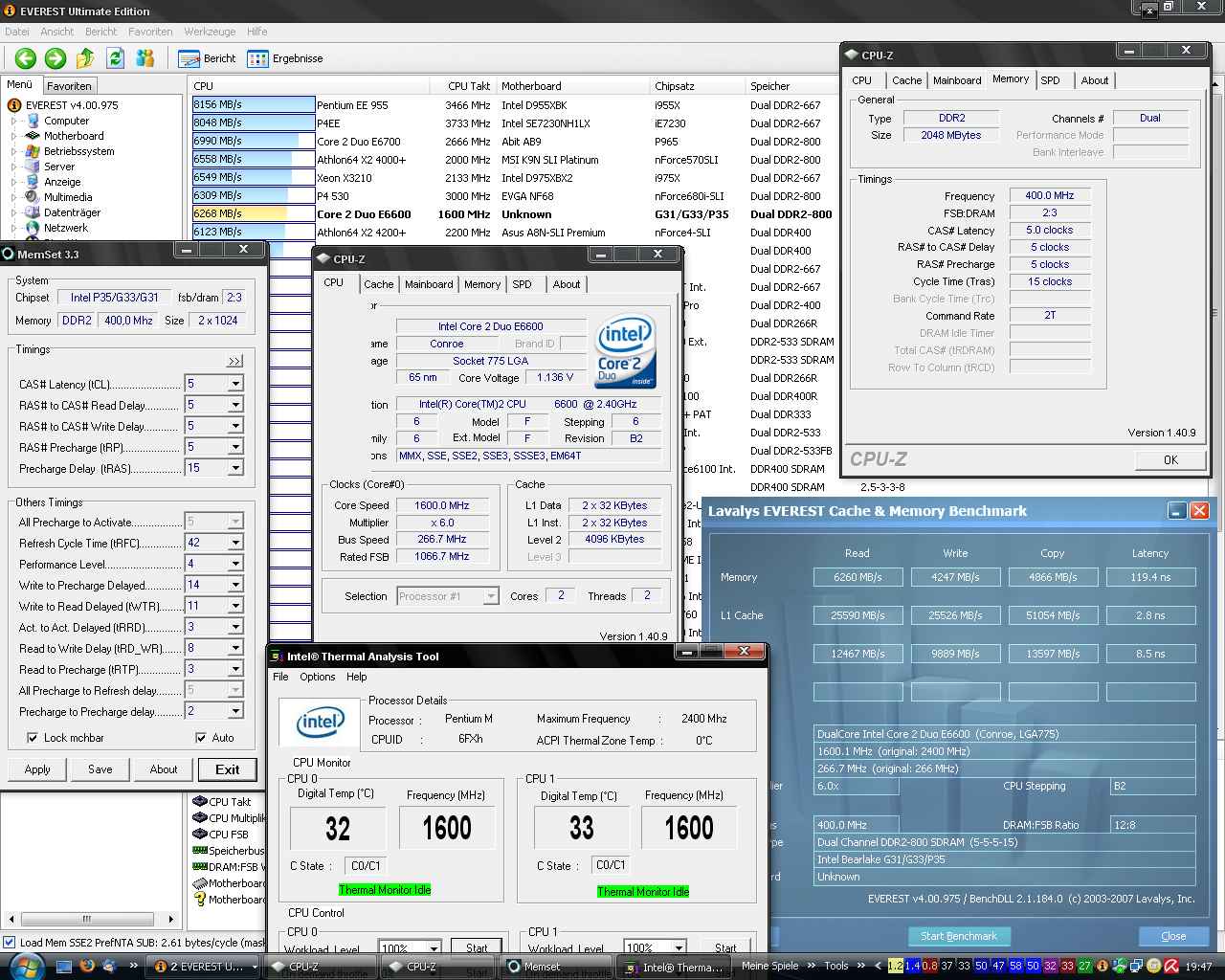Click highlighted 6268 MB/s Core 2 Duo E6600 bar
This screenshot has width=1225, height=980.
pos(254,214)
